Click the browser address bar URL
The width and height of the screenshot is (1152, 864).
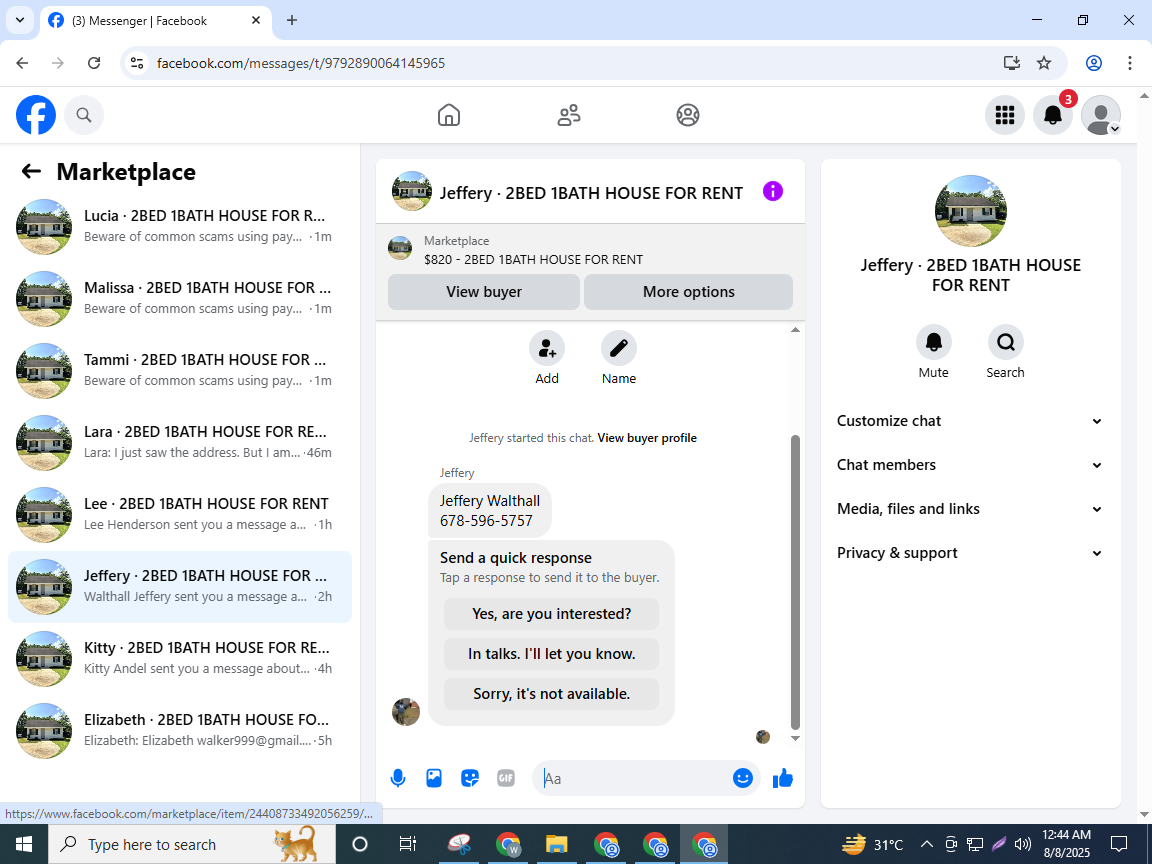[300, 63]
